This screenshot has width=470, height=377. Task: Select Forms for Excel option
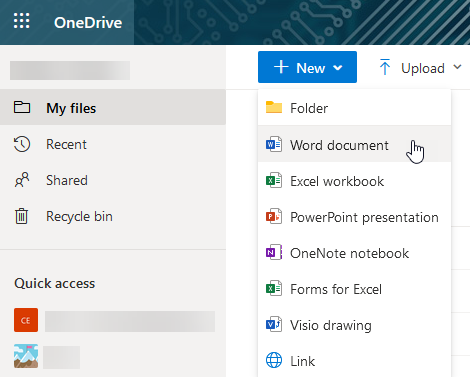click(x=354, y=289)
